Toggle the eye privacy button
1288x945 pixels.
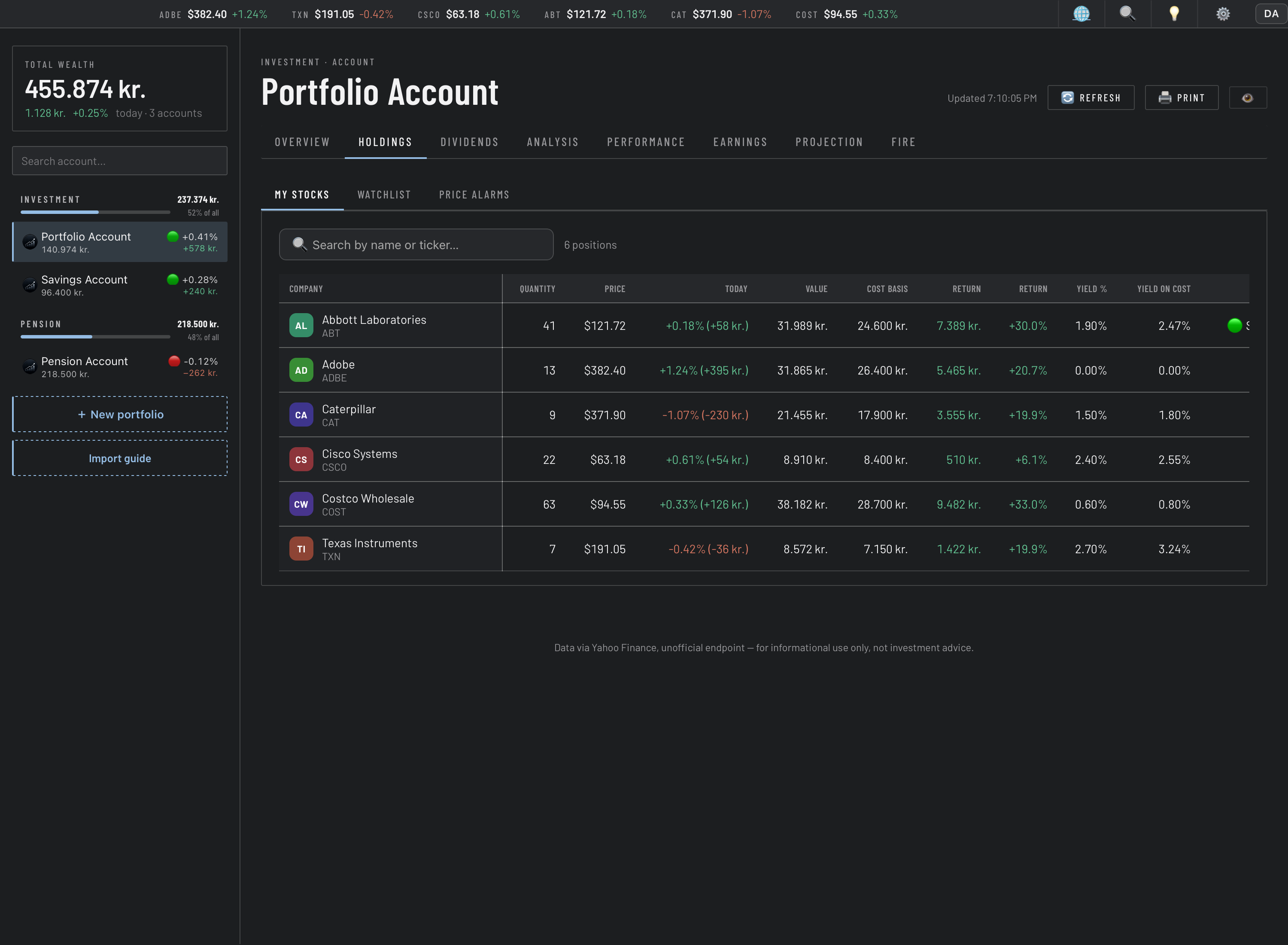[x=1247, y=98]
